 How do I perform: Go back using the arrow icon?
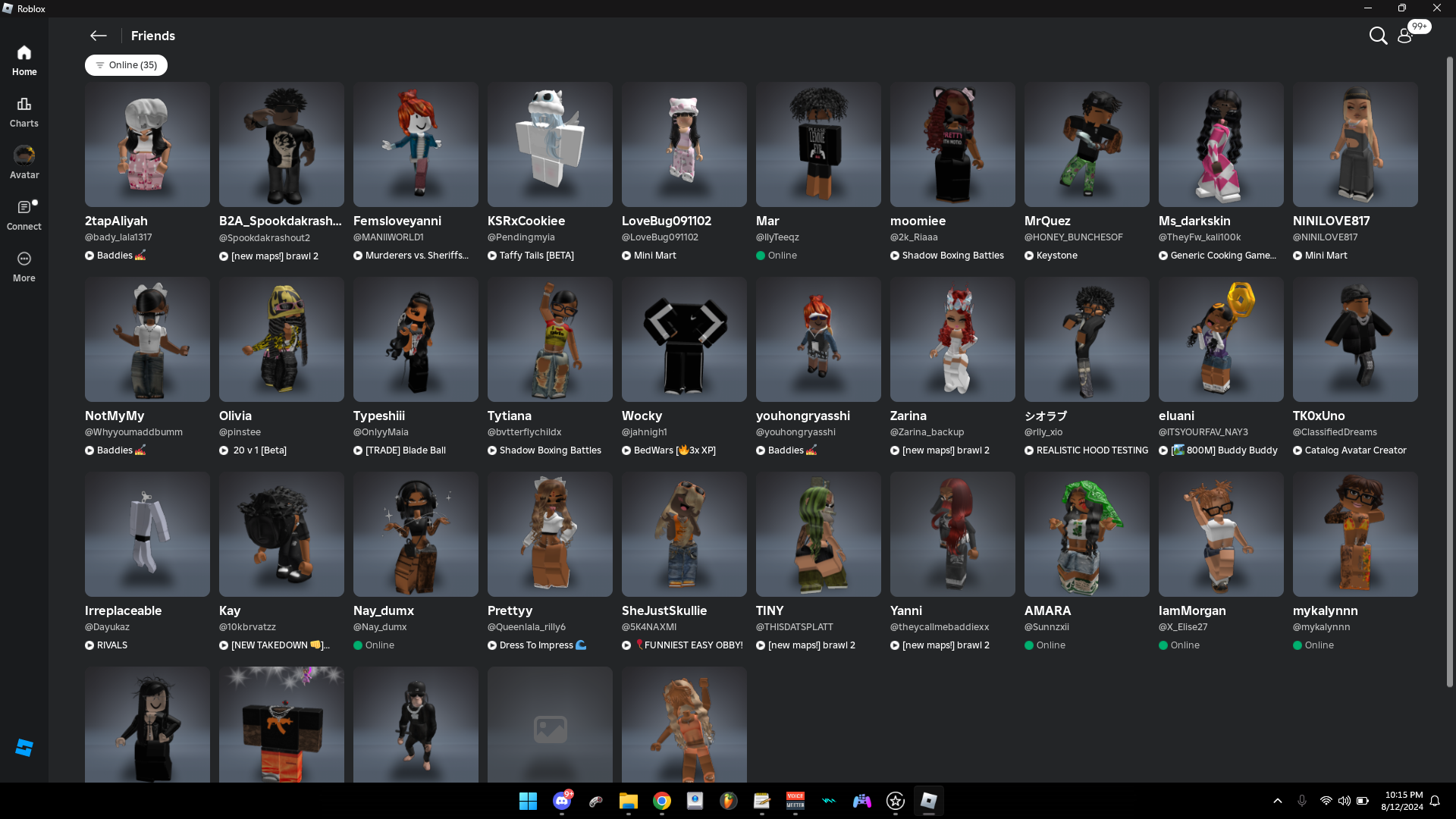[98, 36]
